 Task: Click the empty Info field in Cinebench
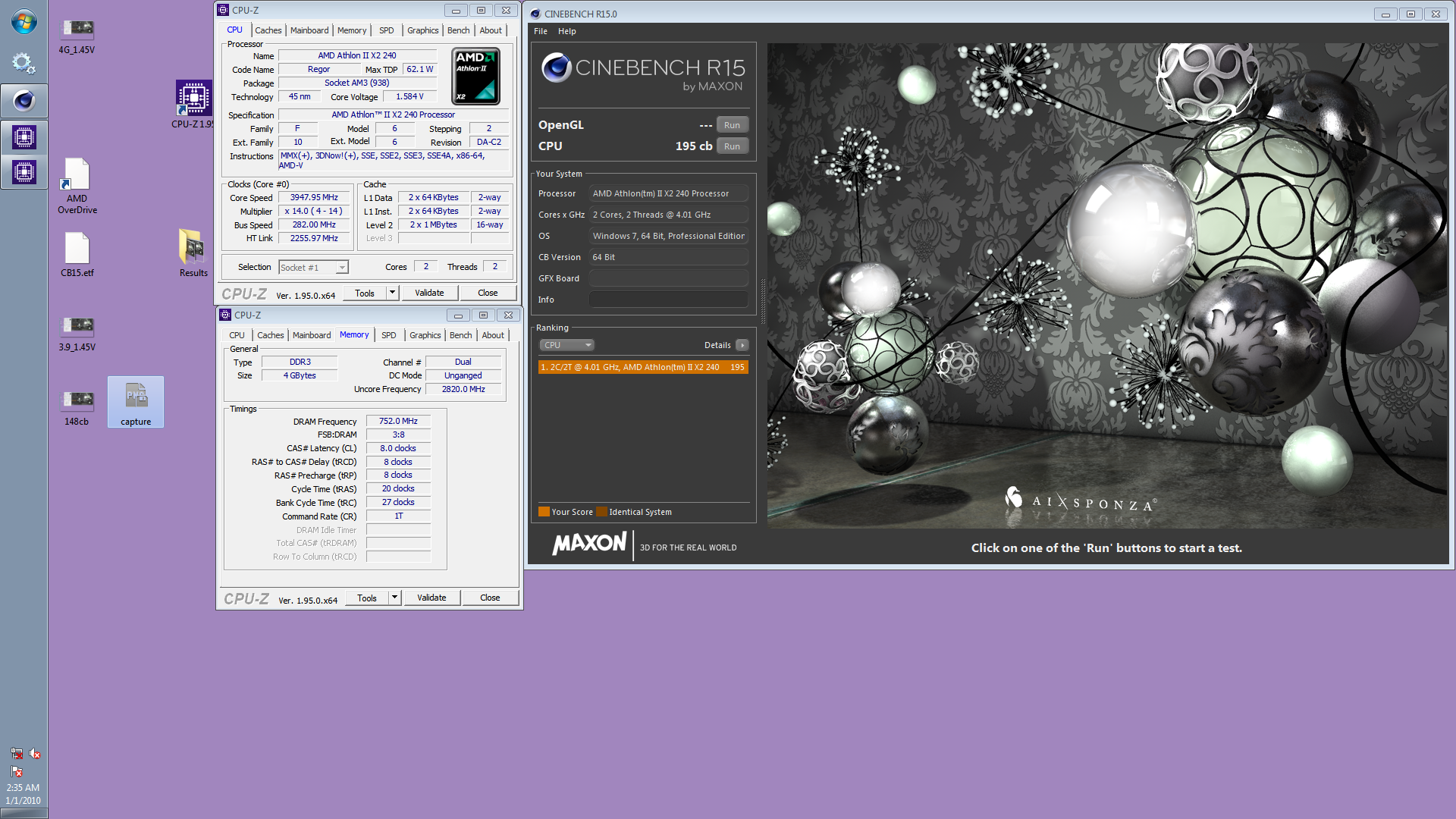(x=669, y=300)
